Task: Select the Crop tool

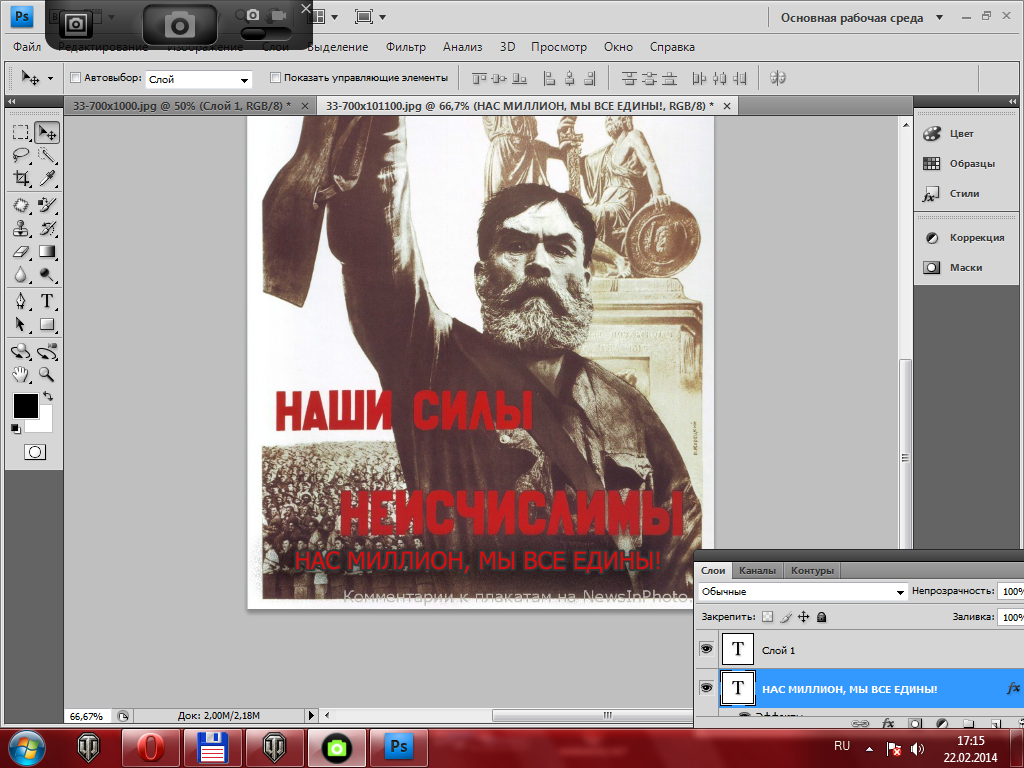Action: point(21,178)
